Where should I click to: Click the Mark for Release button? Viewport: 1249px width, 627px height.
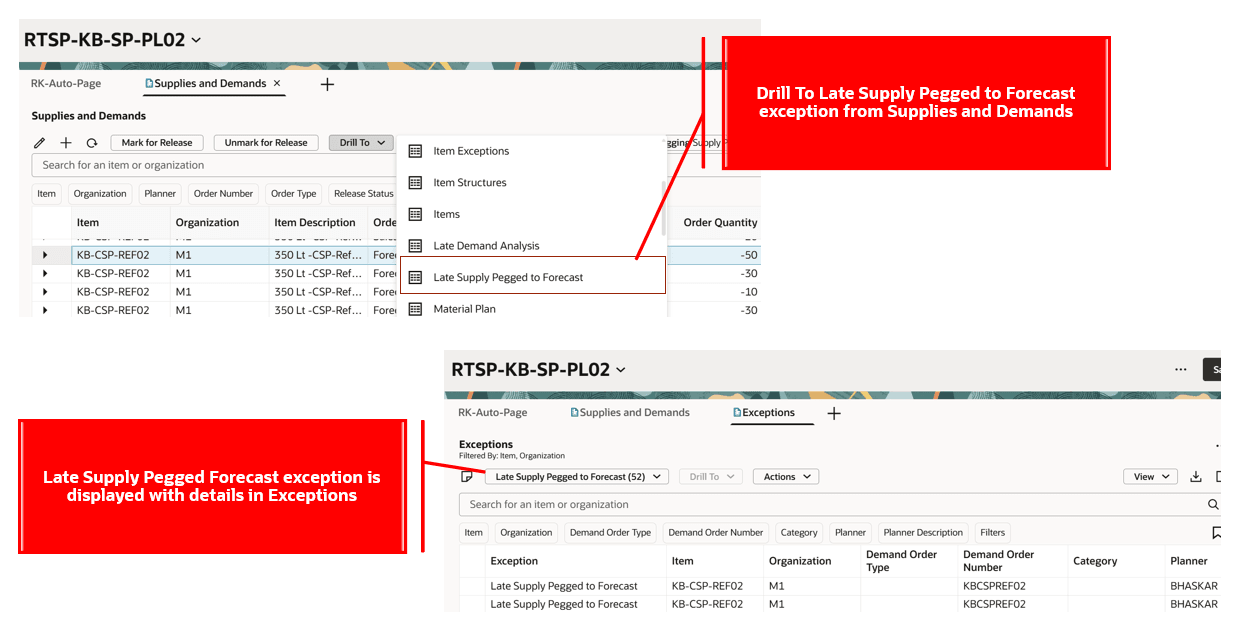click(x=157, y=143)
